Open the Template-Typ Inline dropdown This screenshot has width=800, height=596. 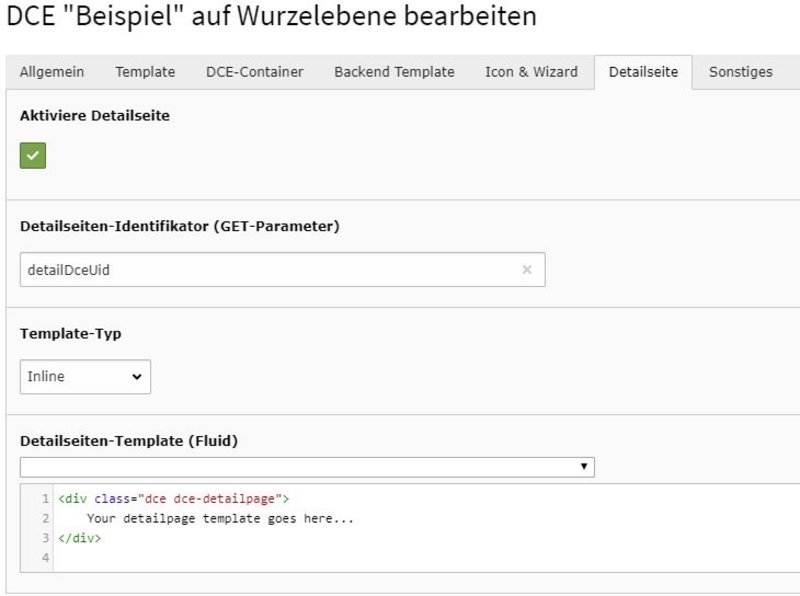coord(85,377)
